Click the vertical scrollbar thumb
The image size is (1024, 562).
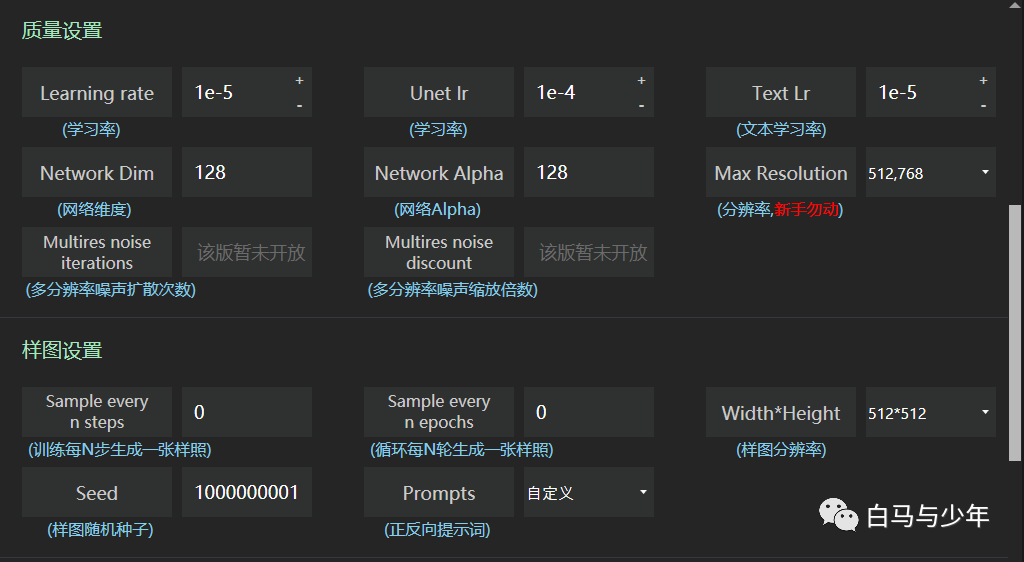[1014, 333]
